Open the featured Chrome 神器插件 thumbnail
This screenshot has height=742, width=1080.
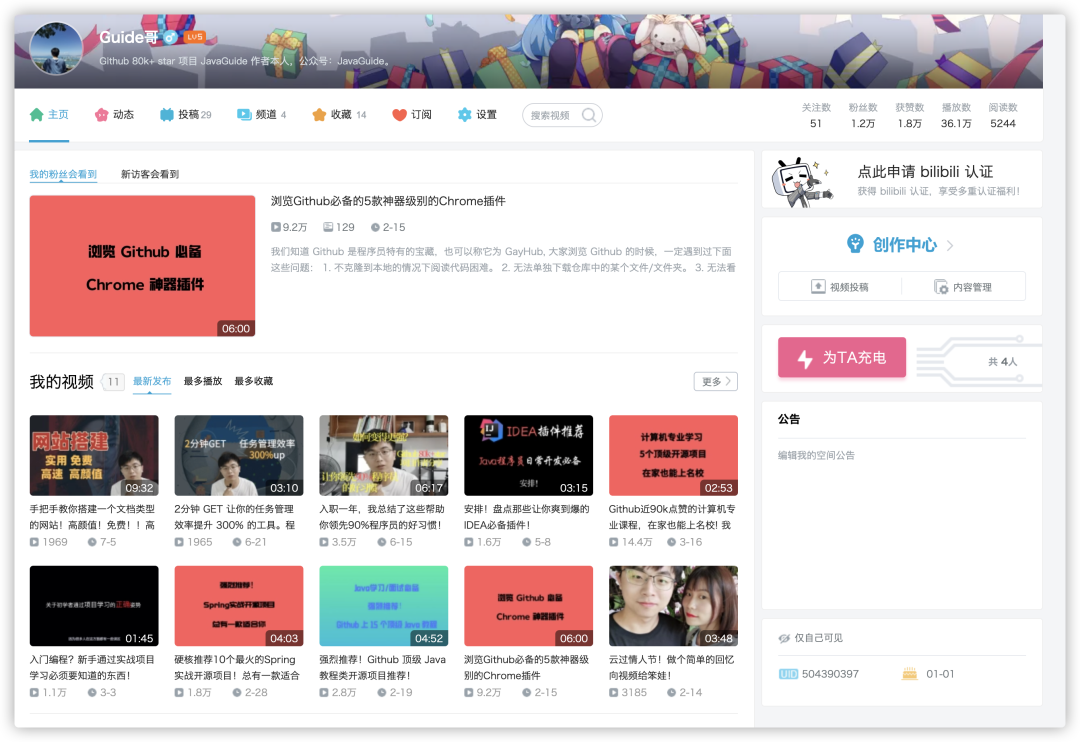coord(143,266)
